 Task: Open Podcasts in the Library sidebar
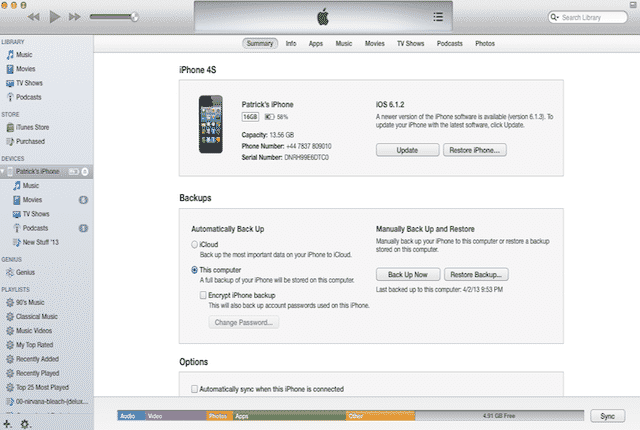coord(24,97)
